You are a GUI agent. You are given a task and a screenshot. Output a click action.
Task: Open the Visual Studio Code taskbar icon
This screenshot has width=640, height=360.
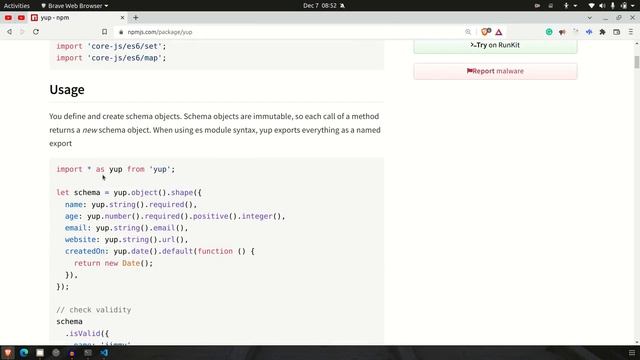pos(104,353)
